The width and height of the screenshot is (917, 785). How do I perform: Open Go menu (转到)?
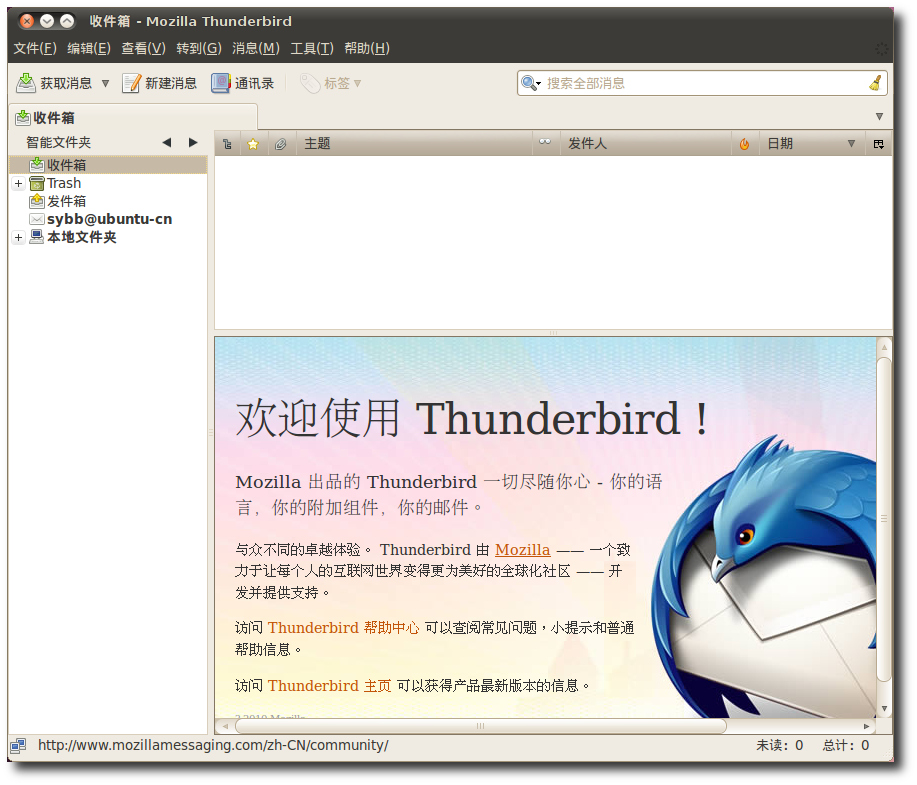point(199,48)
